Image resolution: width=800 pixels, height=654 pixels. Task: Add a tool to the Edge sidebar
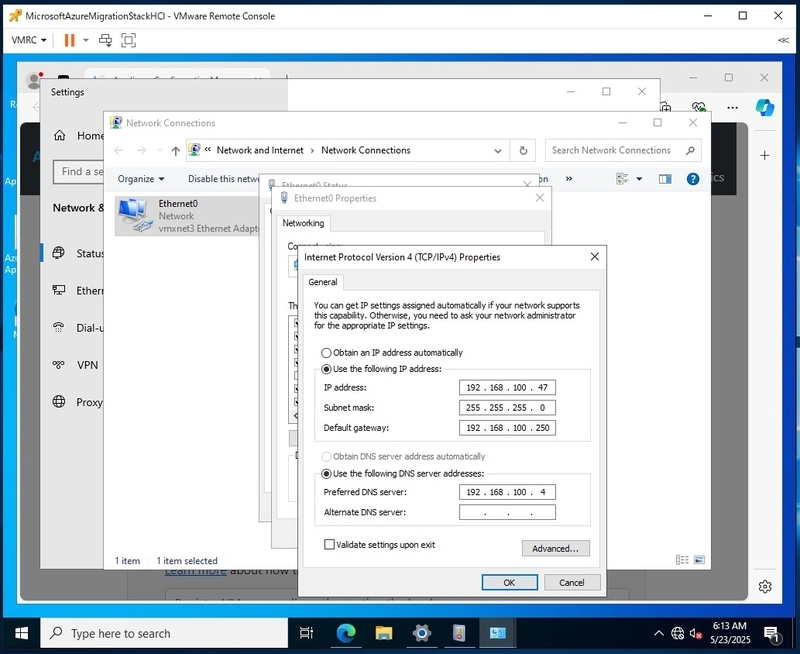764,156
